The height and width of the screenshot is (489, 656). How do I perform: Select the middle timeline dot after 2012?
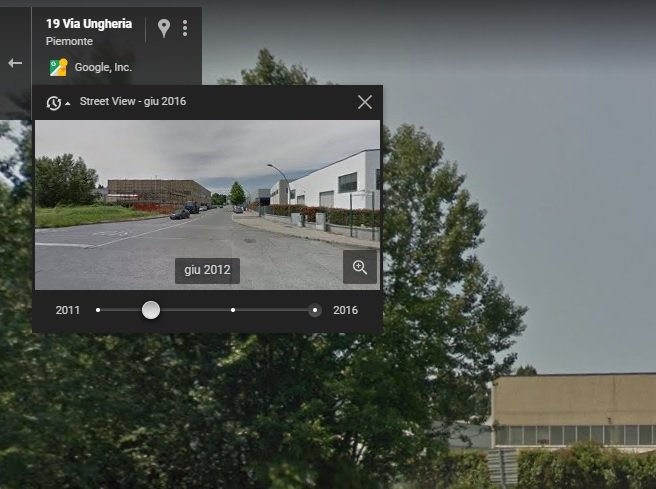coord(233,310)
